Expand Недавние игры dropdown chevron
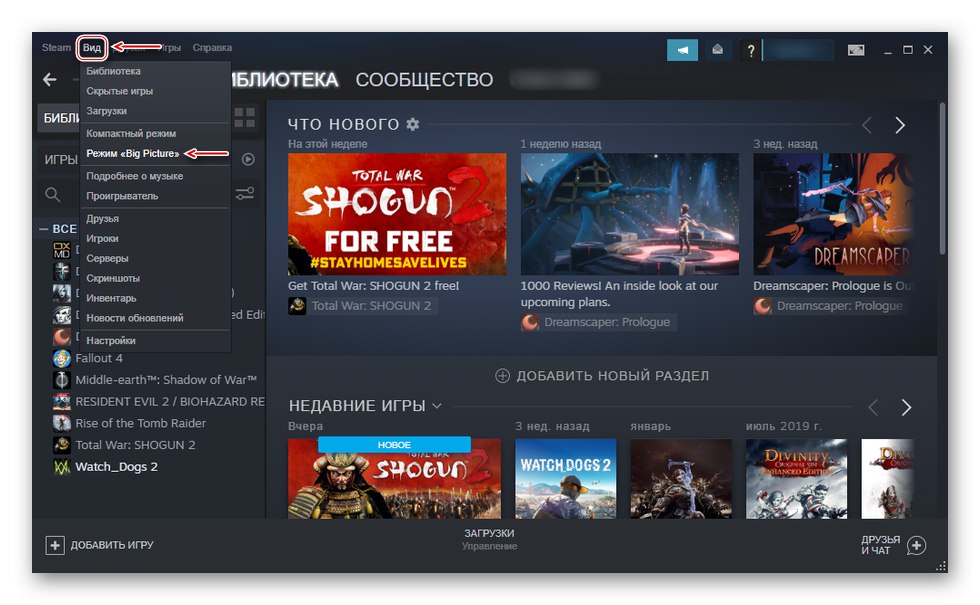The image size is (980, 605). coord(437,406)
